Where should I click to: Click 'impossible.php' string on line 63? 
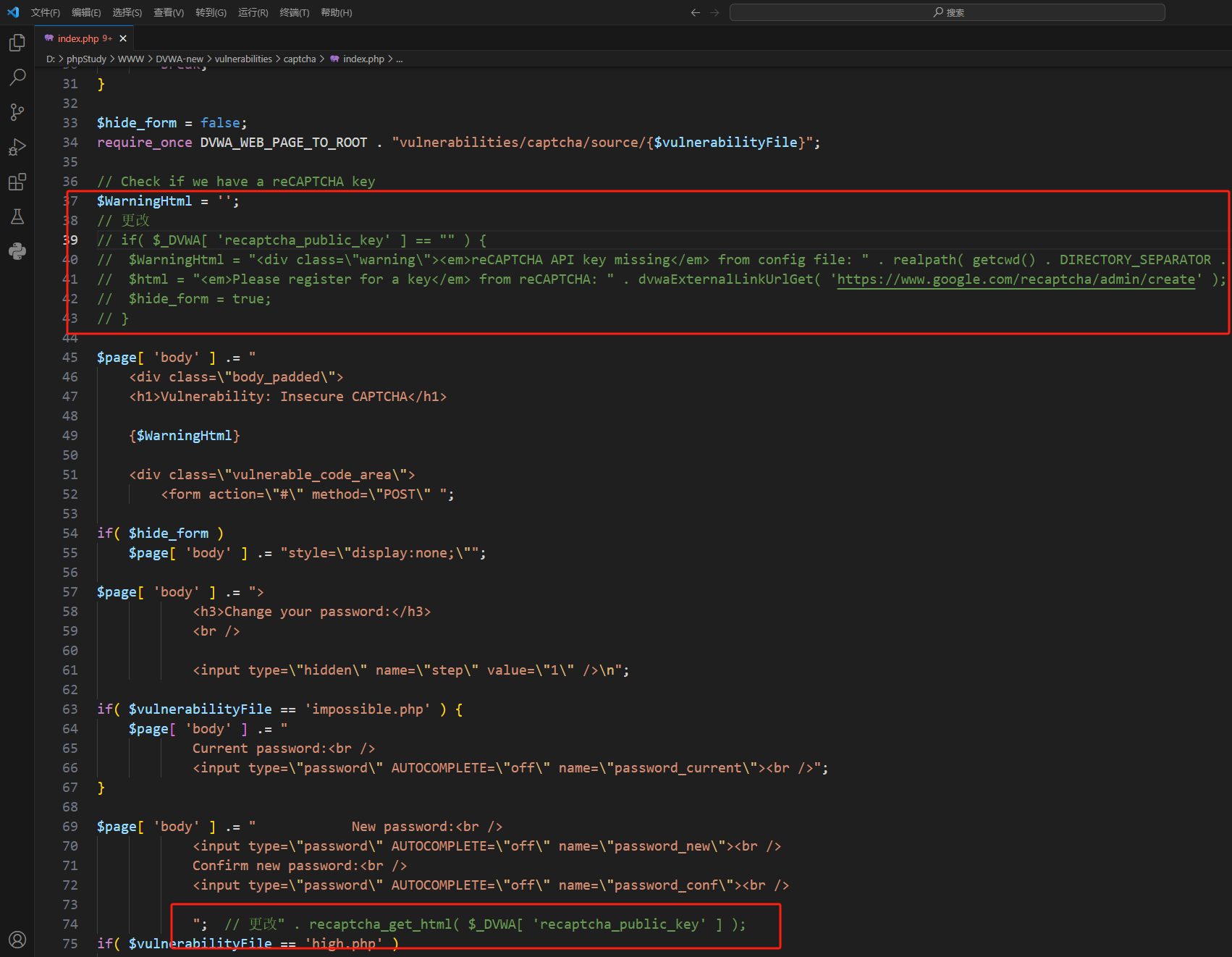368,709
